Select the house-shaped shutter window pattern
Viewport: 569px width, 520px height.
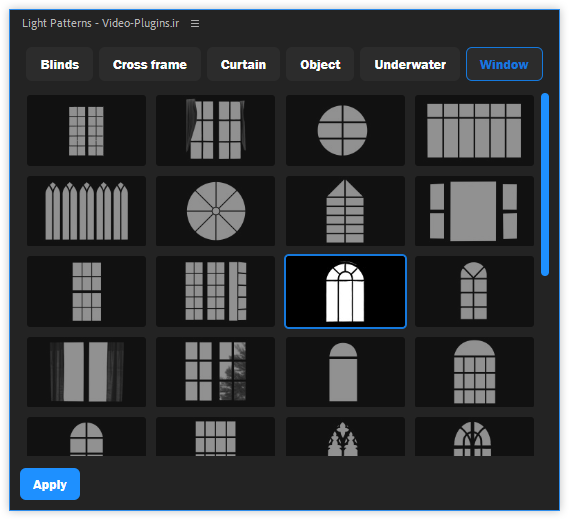point(345,211)
